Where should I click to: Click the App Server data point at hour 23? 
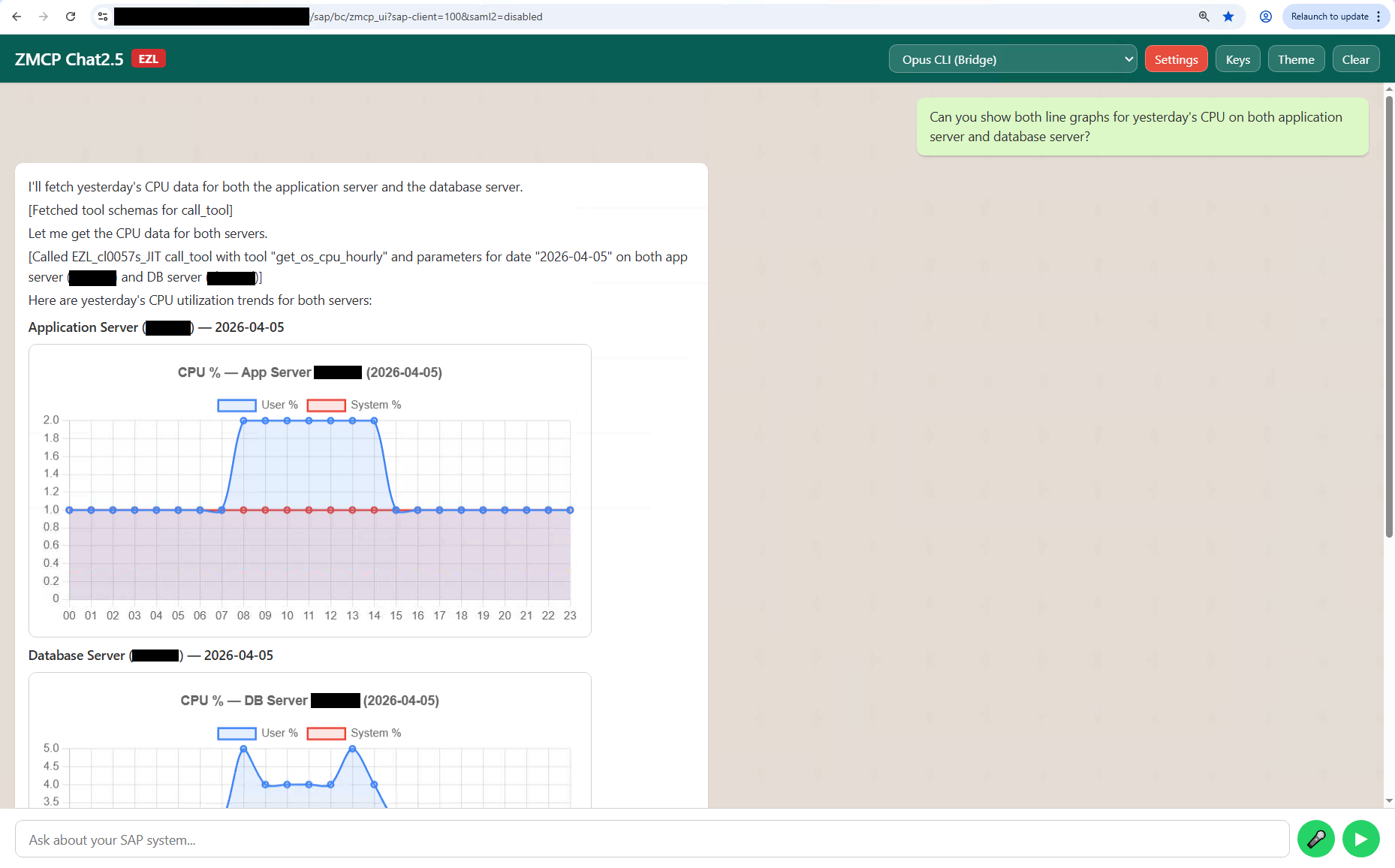[x=570, y=510]
